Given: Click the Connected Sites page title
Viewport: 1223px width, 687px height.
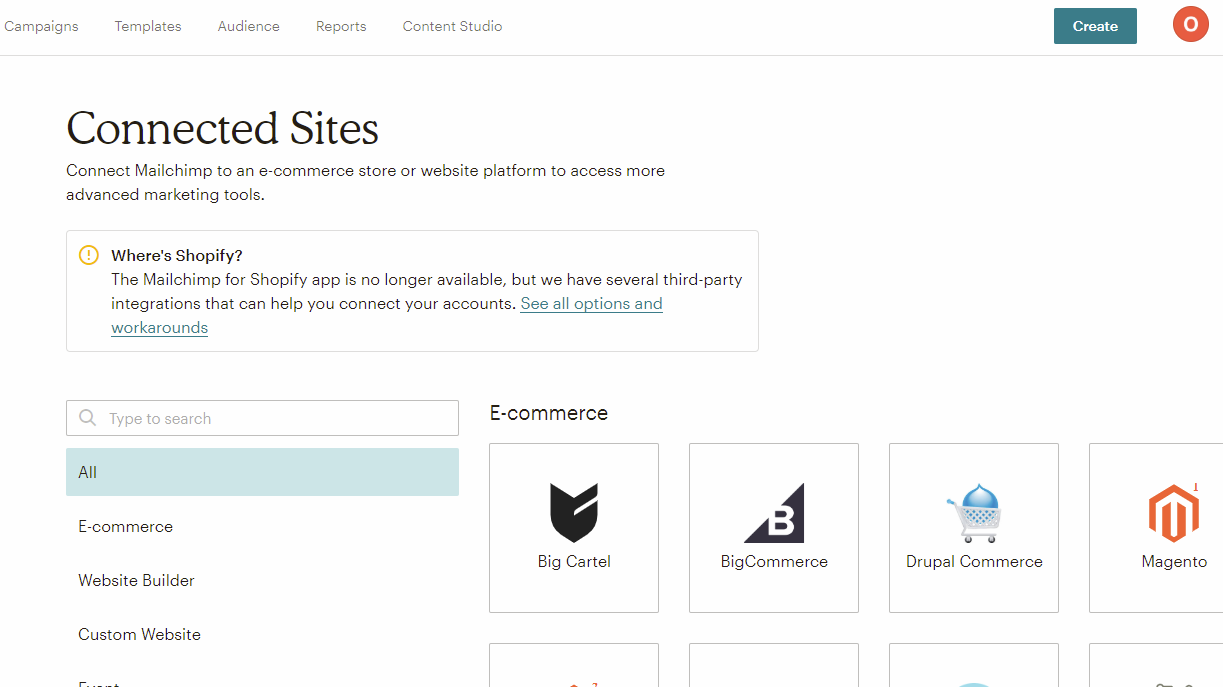Looking at the screenshot, I should (x=223, y=129).
